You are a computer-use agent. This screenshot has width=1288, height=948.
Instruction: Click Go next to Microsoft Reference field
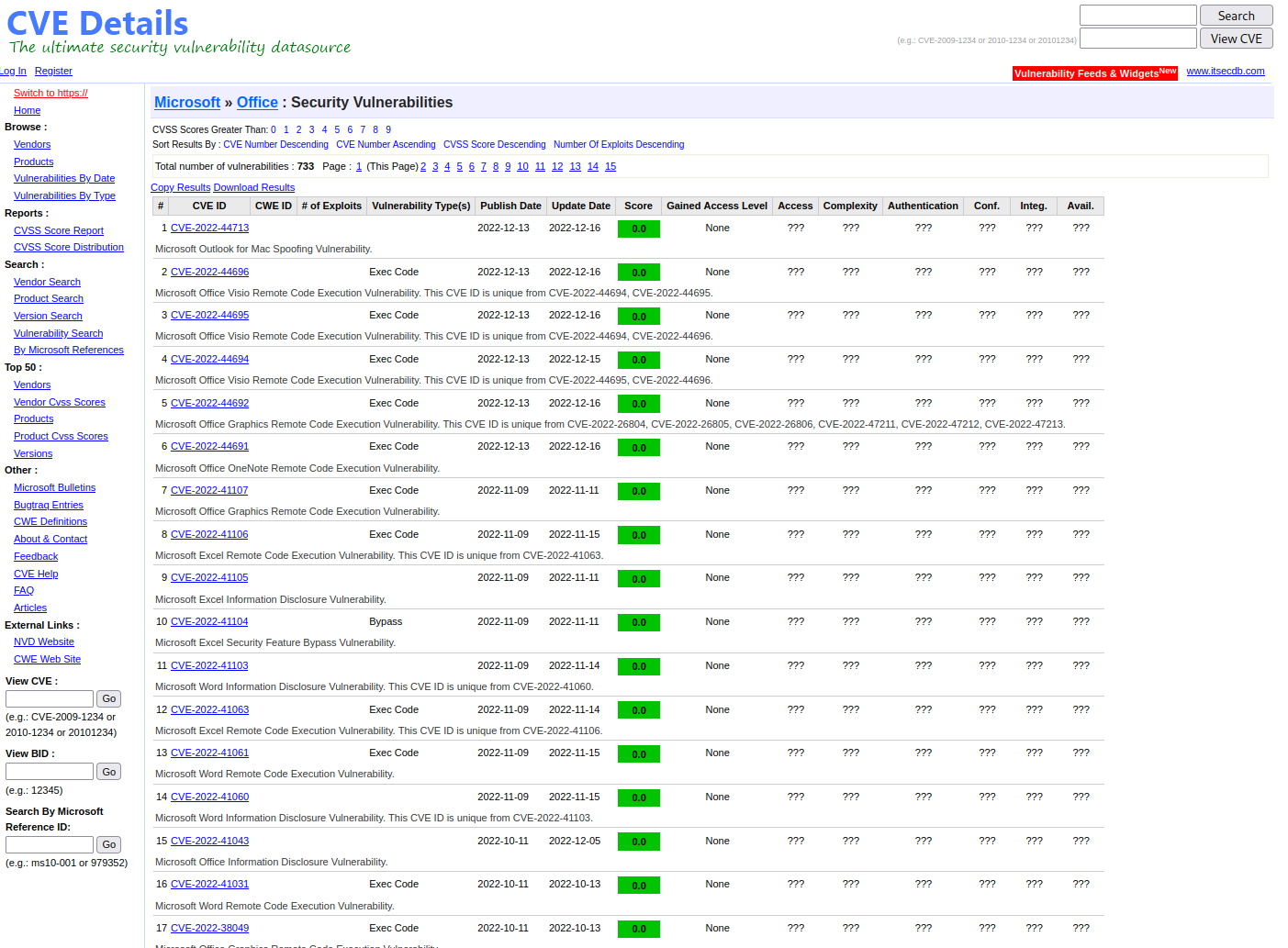(x=109, y=844)
